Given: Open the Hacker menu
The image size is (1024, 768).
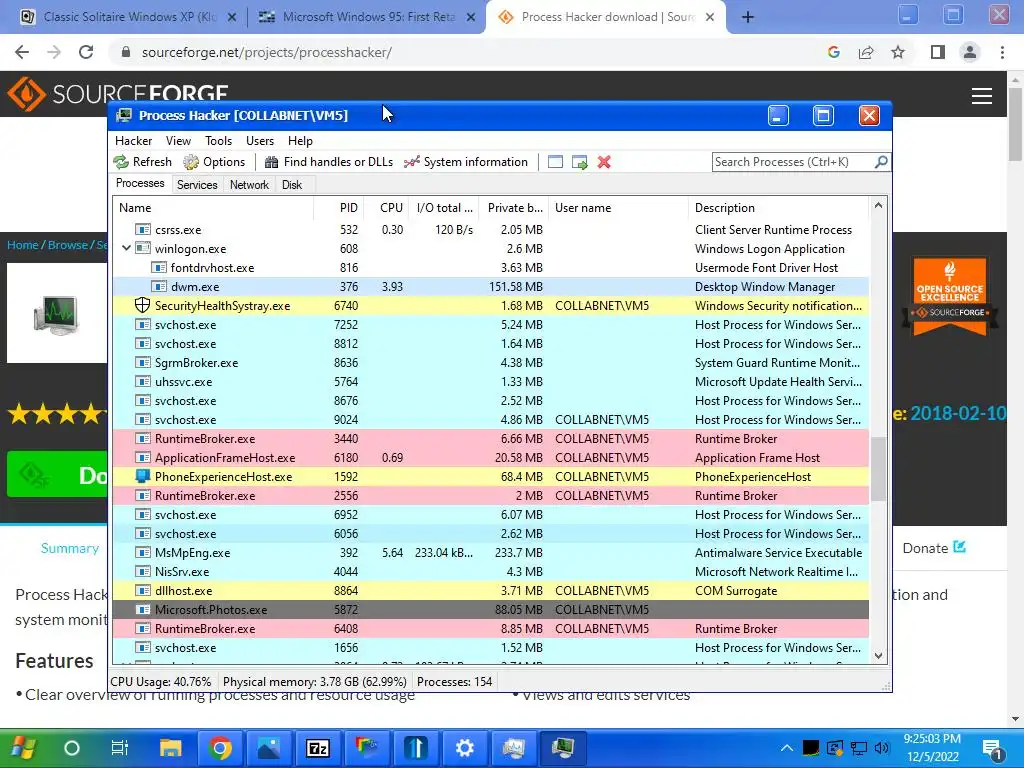Looking at the screenshot, I should click(133, 141).
